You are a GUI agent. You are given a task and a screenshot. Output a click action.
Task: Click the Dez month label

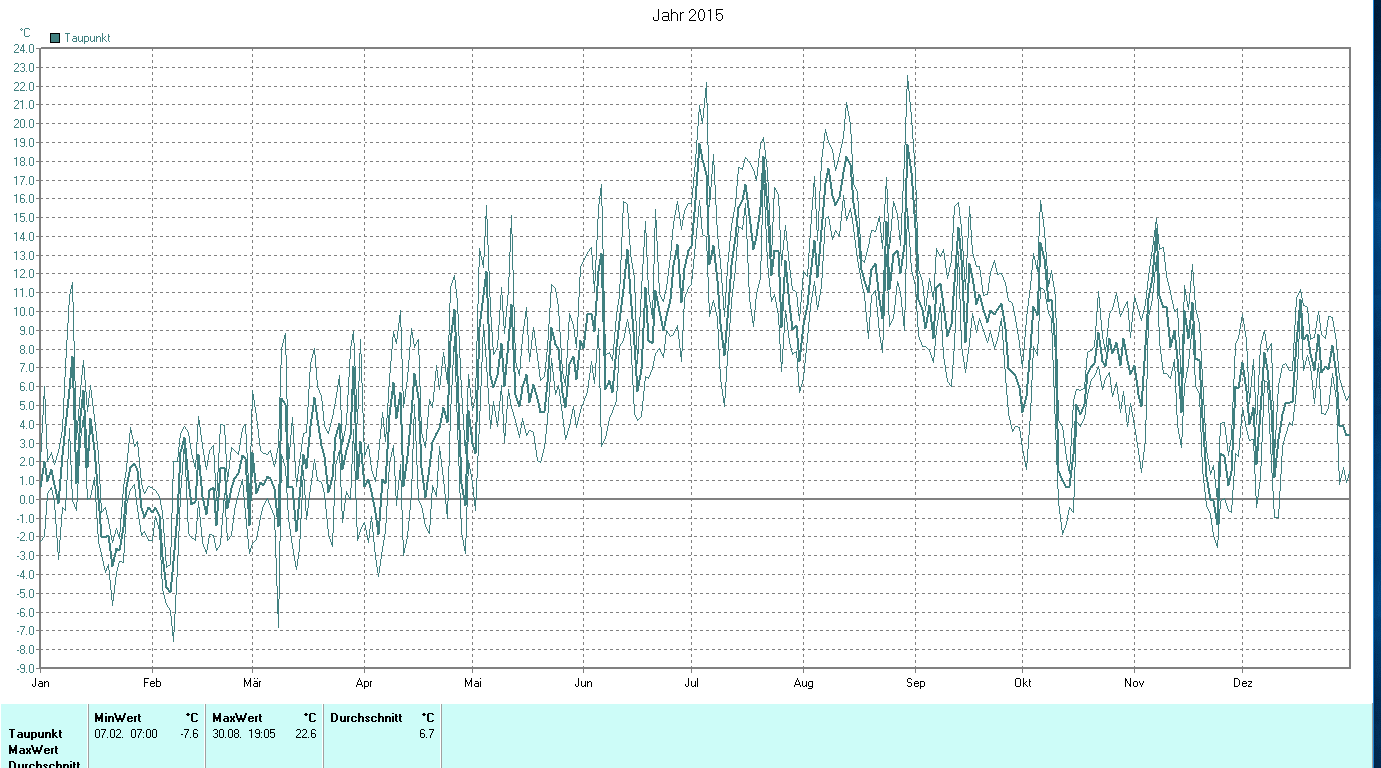[1243, 684]
